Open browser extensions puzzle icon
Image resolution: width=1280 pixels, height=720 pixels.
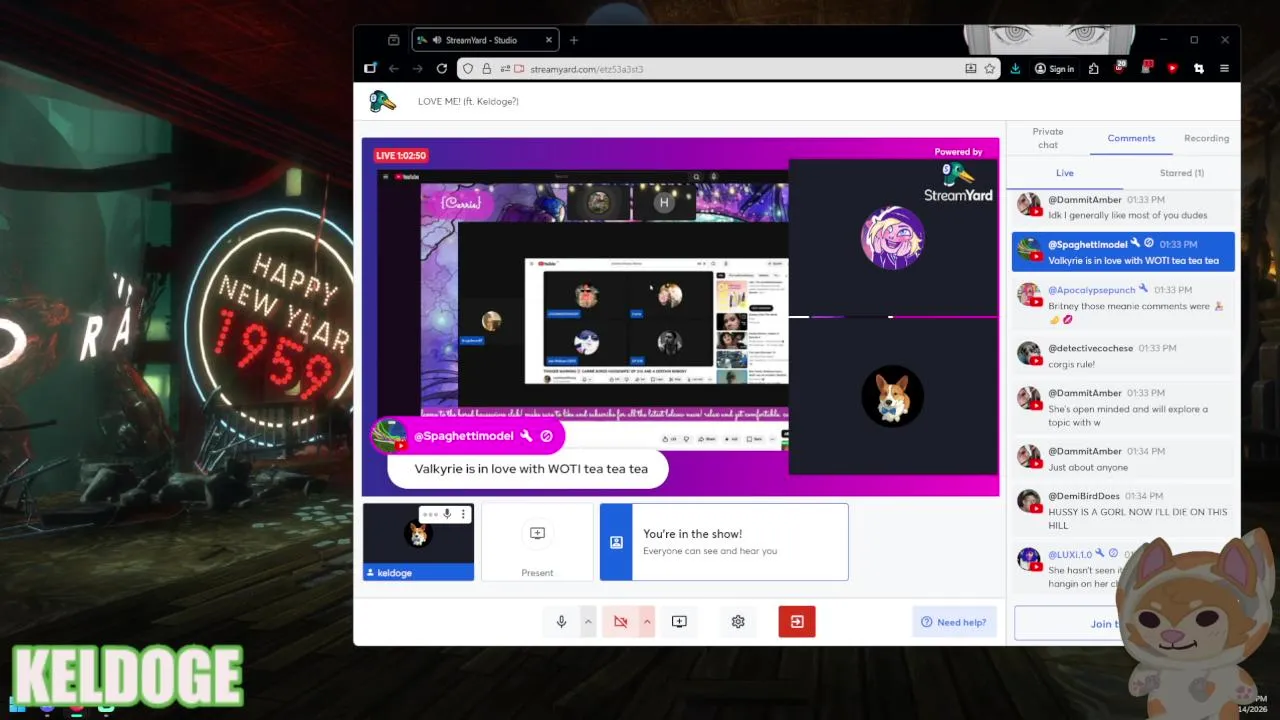click(1093, 69)
